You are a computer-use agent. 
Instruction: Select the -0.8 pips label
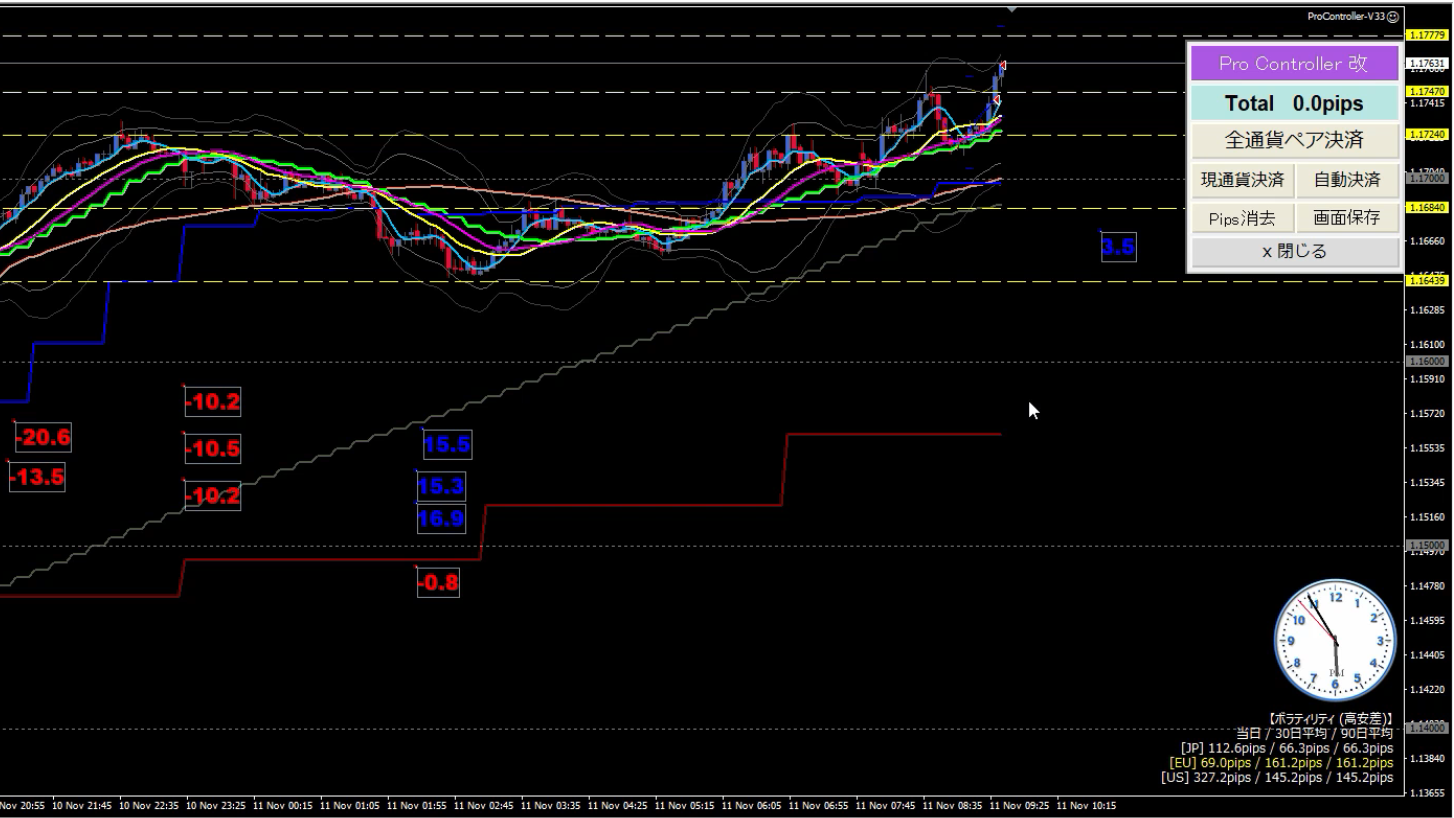(x=438, y=583)
